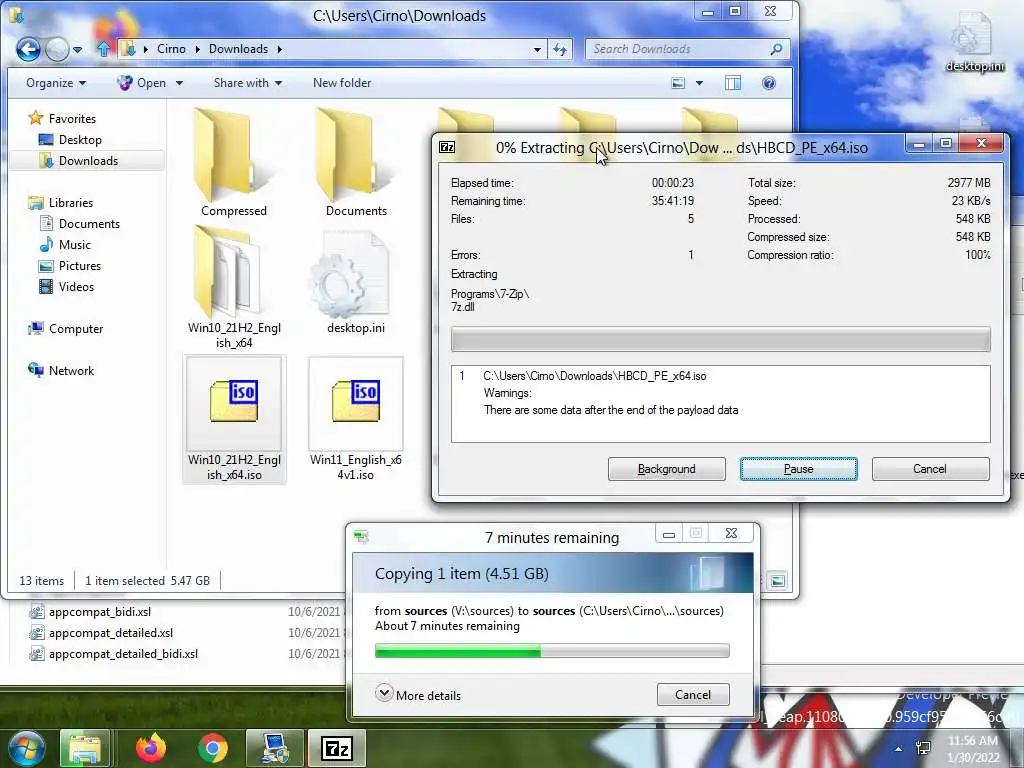This screenshot has width=1024, height=768.
Task: Select Computer in navigation pane
Action: point(65,328)
